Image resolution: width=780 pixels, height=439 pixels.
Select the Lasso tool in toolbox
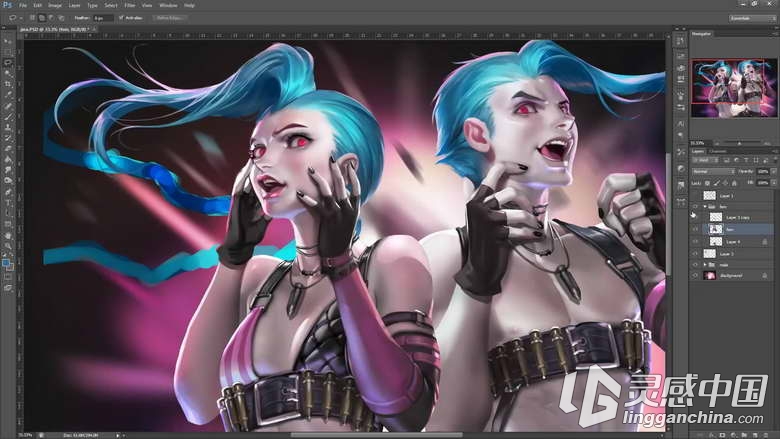[x=8, y=62]
